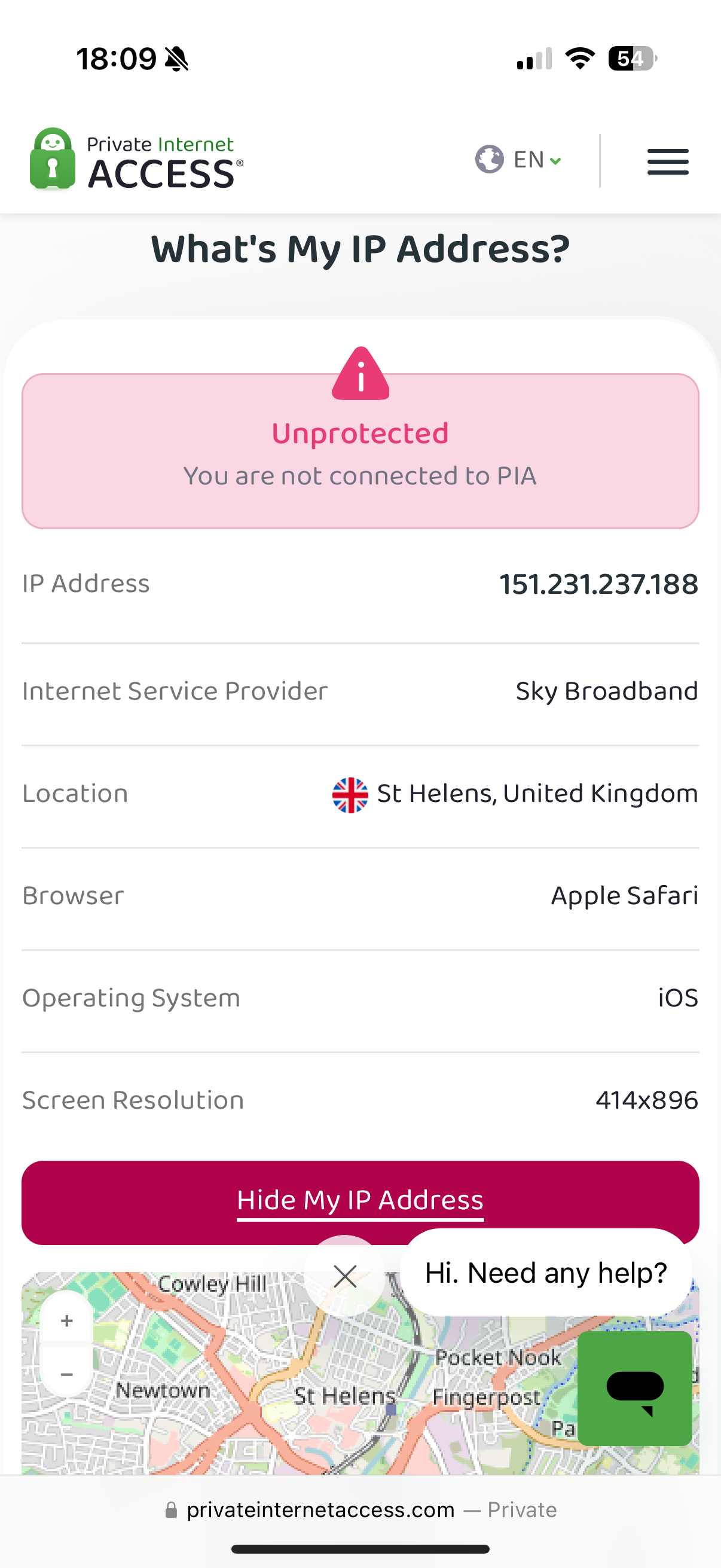Tap the padlock icon in address bar
Image resolution: width=721 pixels, height=1568 pixels.
click(172, 1510)
